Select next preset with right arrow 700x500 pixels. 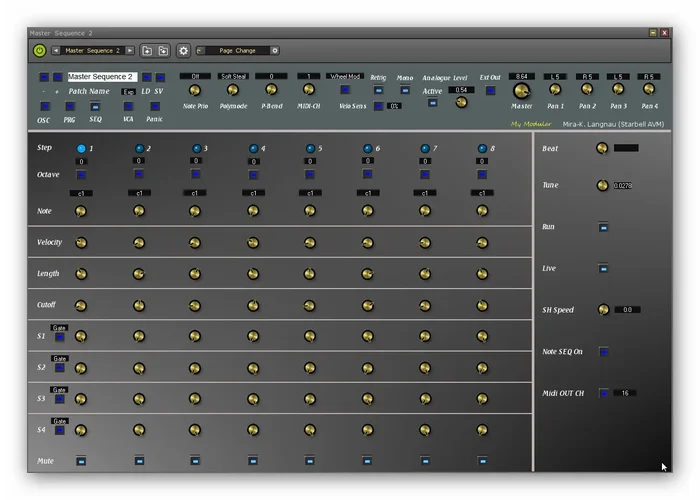point(130,50)
